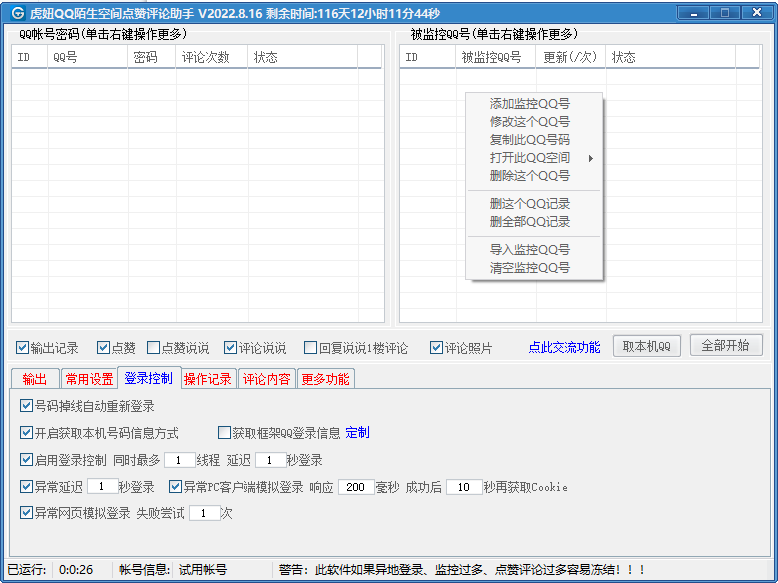This screenshot has width=778, height=583.
Task: Open the 点此交流功能 link
Action: tap(564, 347)
